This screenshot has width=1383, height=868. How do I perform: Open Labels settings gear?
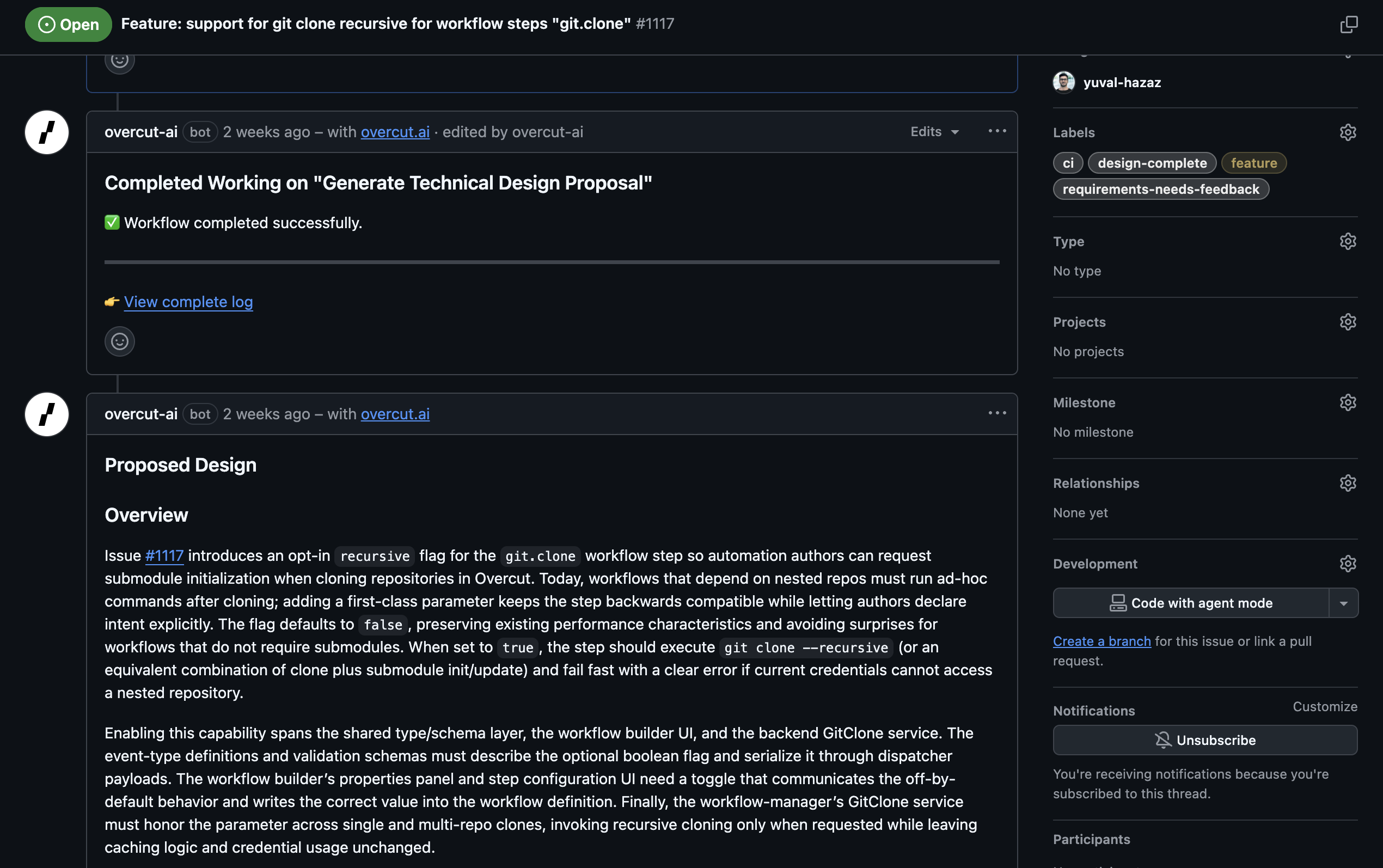click(x=1348, y=133)
